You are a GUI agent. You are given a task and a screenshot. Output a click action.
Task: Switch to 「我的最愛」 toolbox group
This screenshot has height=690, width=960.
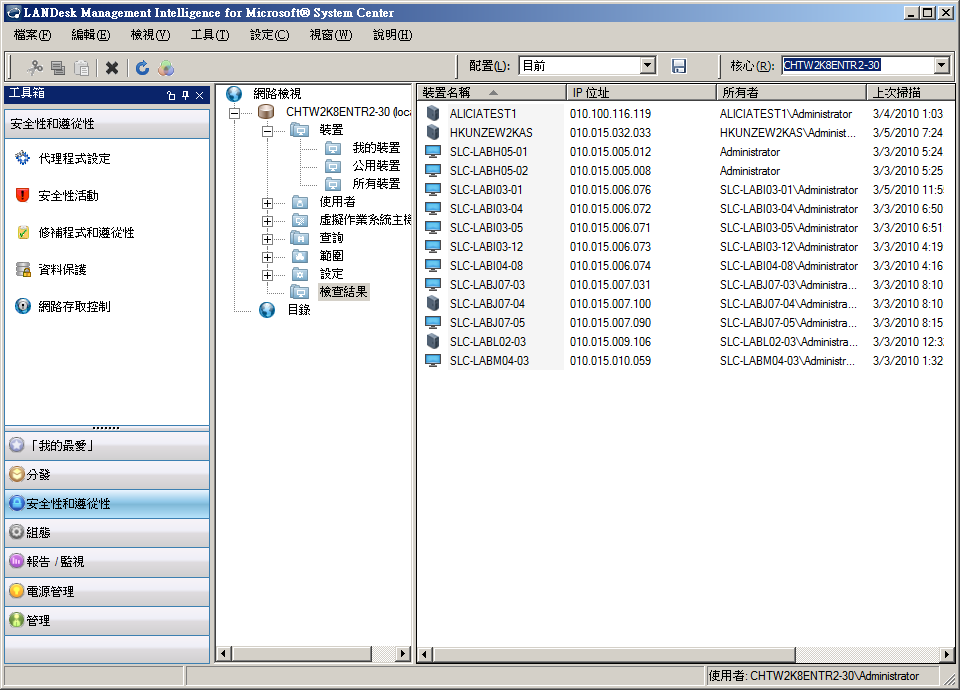pyautogui.click(x=107, y=446)
